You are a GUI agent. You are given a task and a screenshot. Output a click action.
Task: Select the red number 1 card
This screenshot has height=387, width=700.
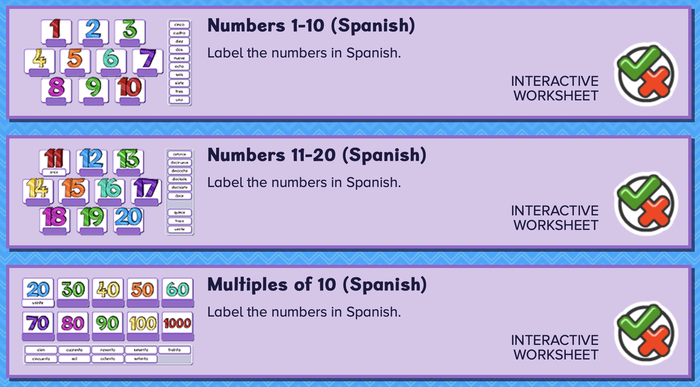[56, 33]
